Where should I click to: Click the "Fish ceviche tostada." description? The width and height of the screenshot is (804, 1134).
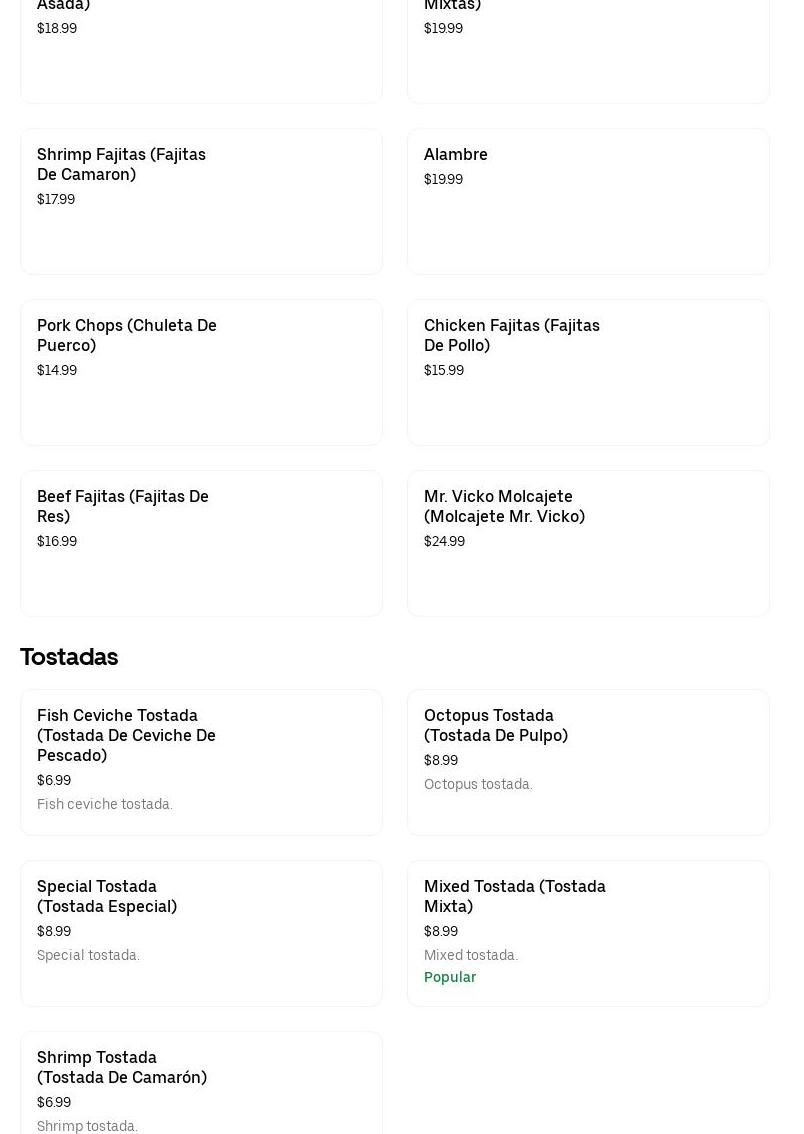105,805
